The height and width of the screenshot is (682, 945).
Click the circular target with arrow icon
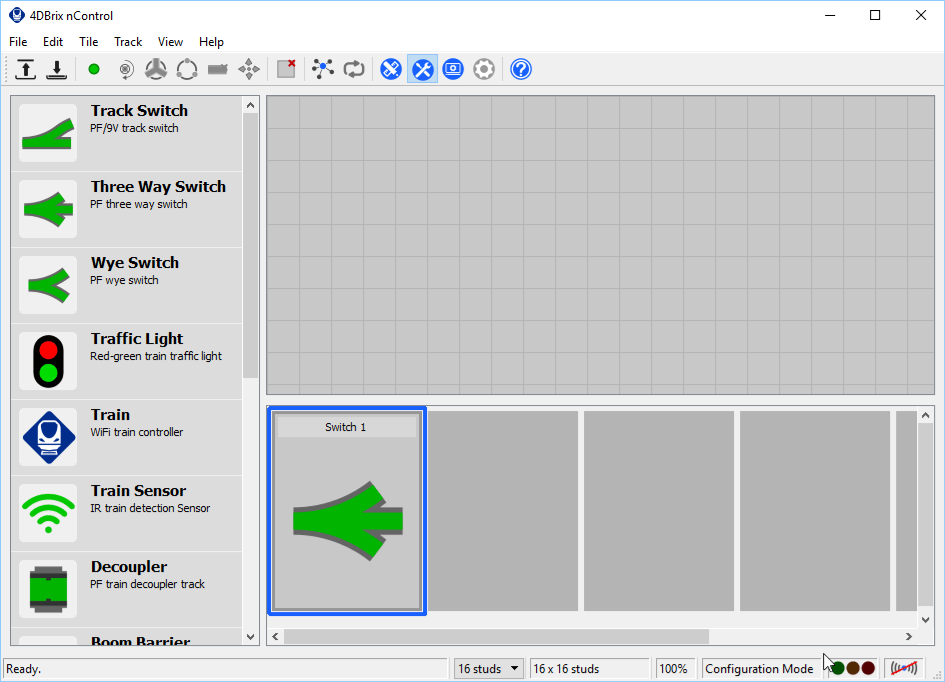click(x=125, y=69)
